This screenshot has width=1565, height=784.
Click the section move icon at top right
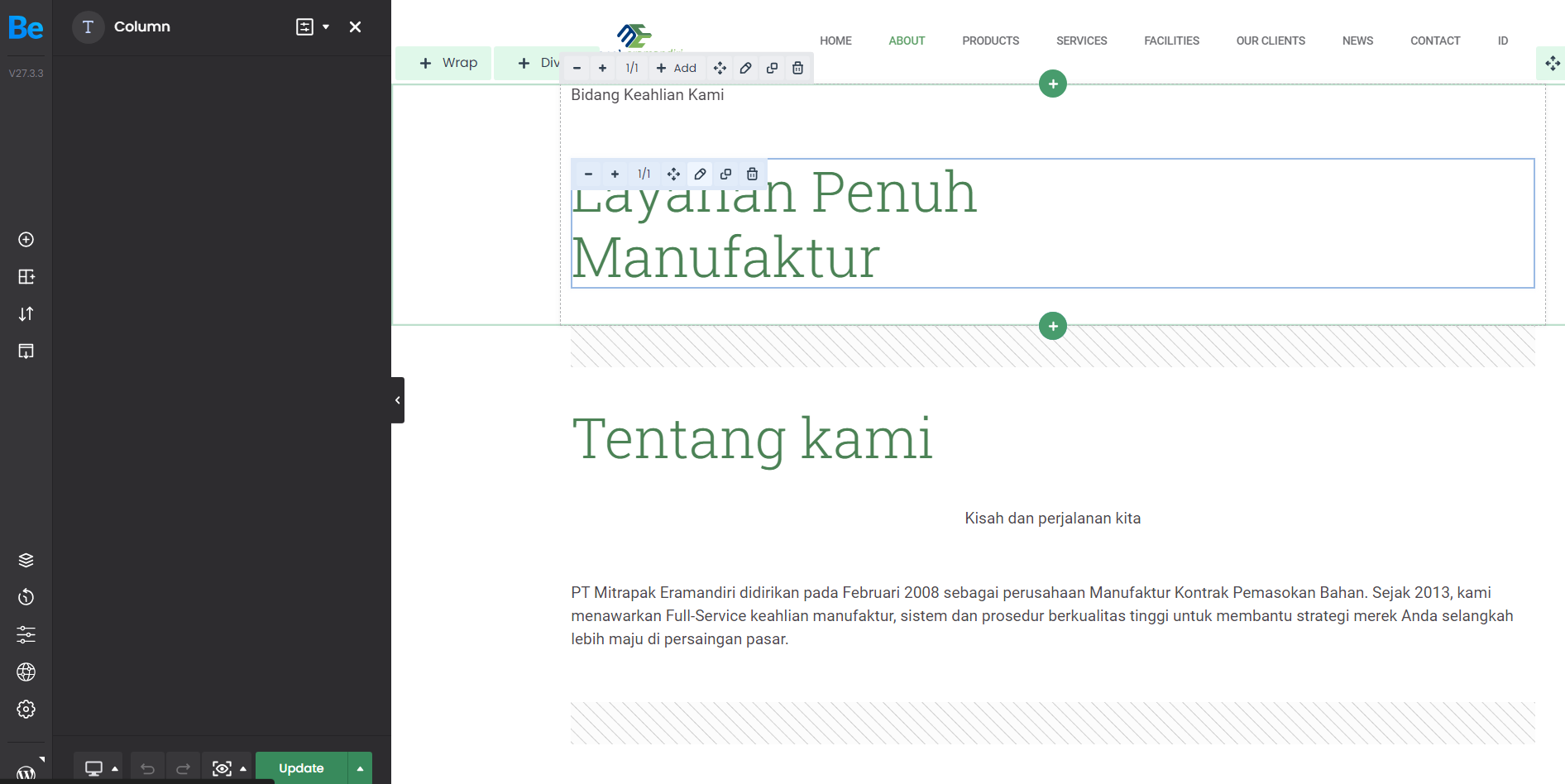coord(1552,63)
